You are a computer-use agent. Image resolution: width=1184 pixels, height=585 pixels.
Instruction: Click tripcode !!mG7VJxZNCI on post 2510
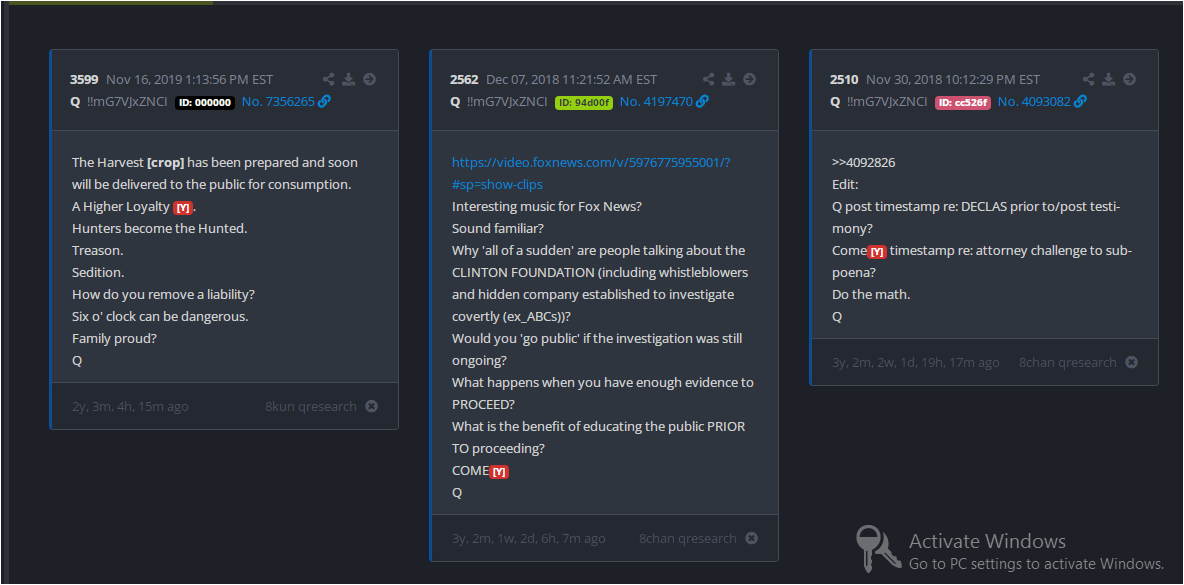886,101
